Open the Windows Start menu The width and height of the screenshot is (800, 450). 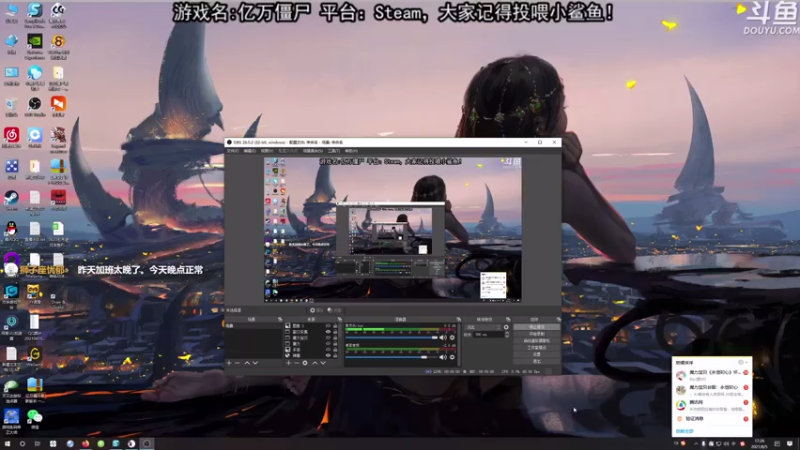7,444
